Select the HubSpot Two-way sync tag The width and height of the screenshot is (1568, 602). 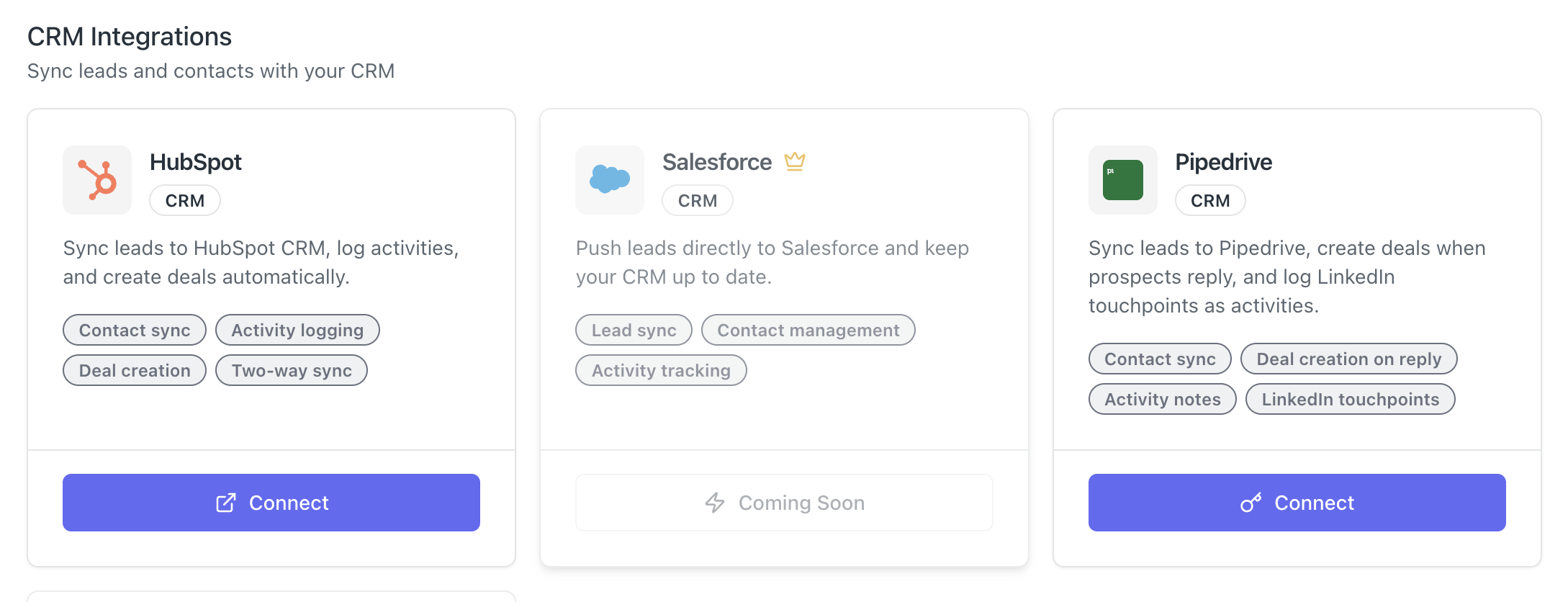pos(292,371)
